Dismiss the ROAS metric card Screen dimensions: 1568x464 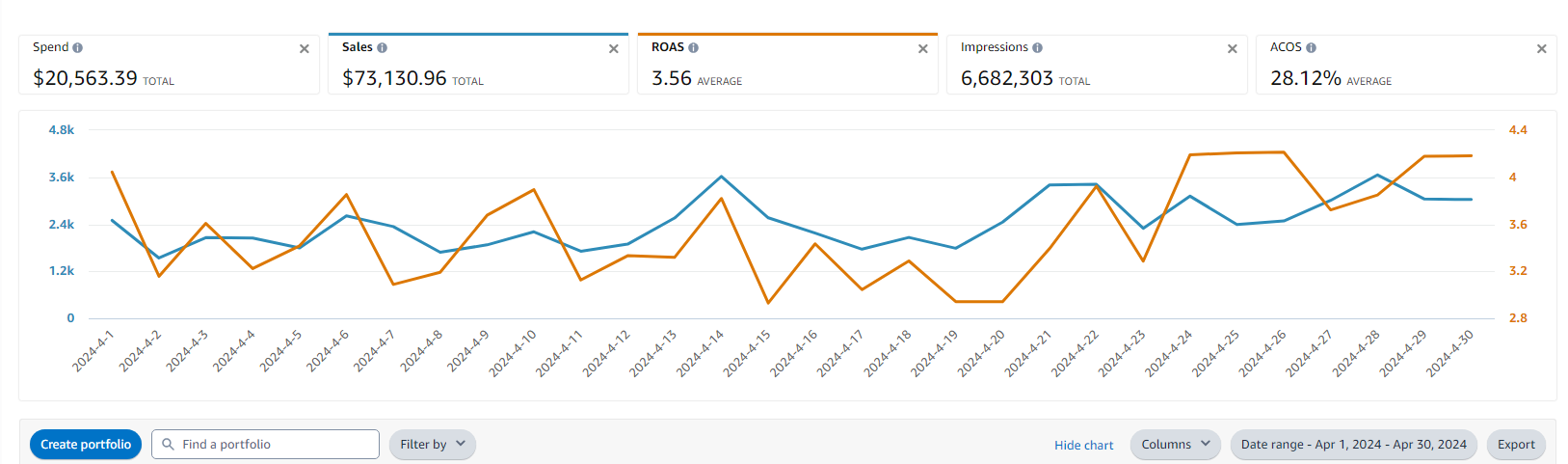click(x=923, y=48)
